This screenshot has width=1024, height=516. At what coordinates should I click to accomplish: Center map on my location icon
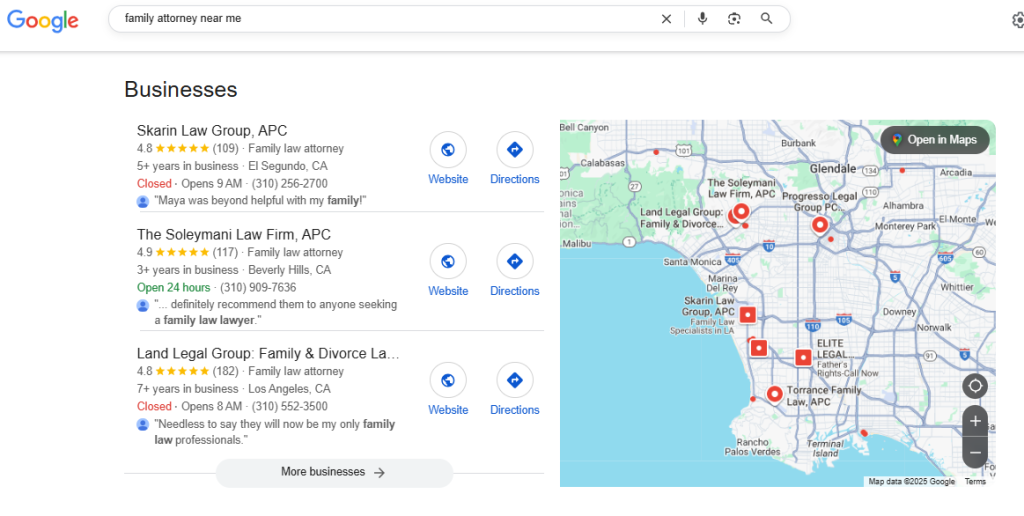(x=975, y=386)
